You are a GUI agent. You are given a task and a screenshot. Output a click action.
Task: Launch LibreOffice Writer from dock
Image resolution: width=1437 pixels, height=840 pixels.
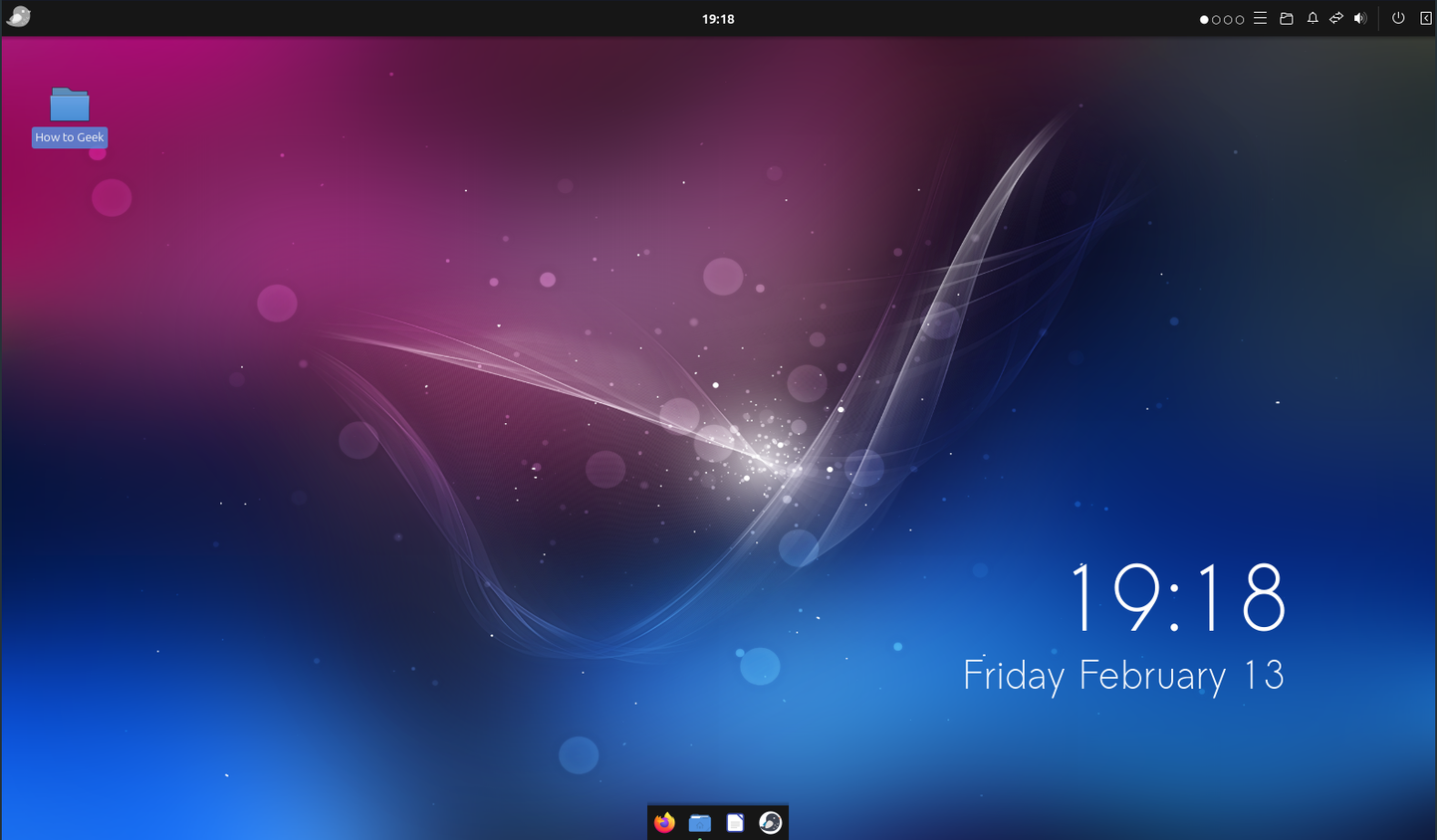[x=735, y=822]
